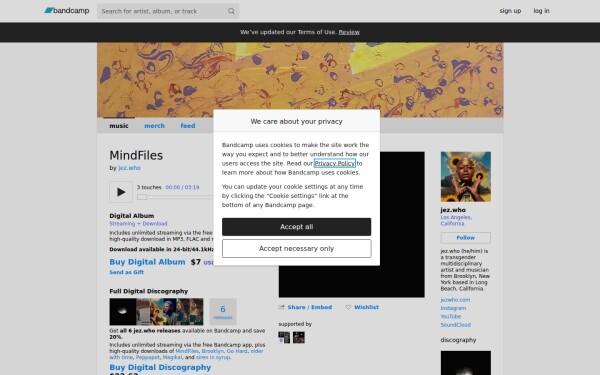This screenshot has height=375, width=600.
Task: Click the colorful artist banner image
Action: [300, 80]
